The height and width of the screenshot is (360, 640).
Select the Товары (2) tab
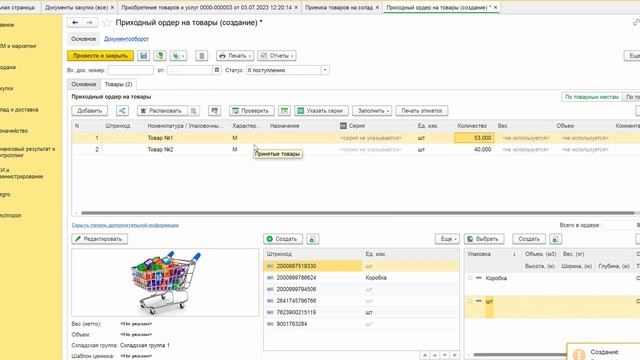point(118,84)
